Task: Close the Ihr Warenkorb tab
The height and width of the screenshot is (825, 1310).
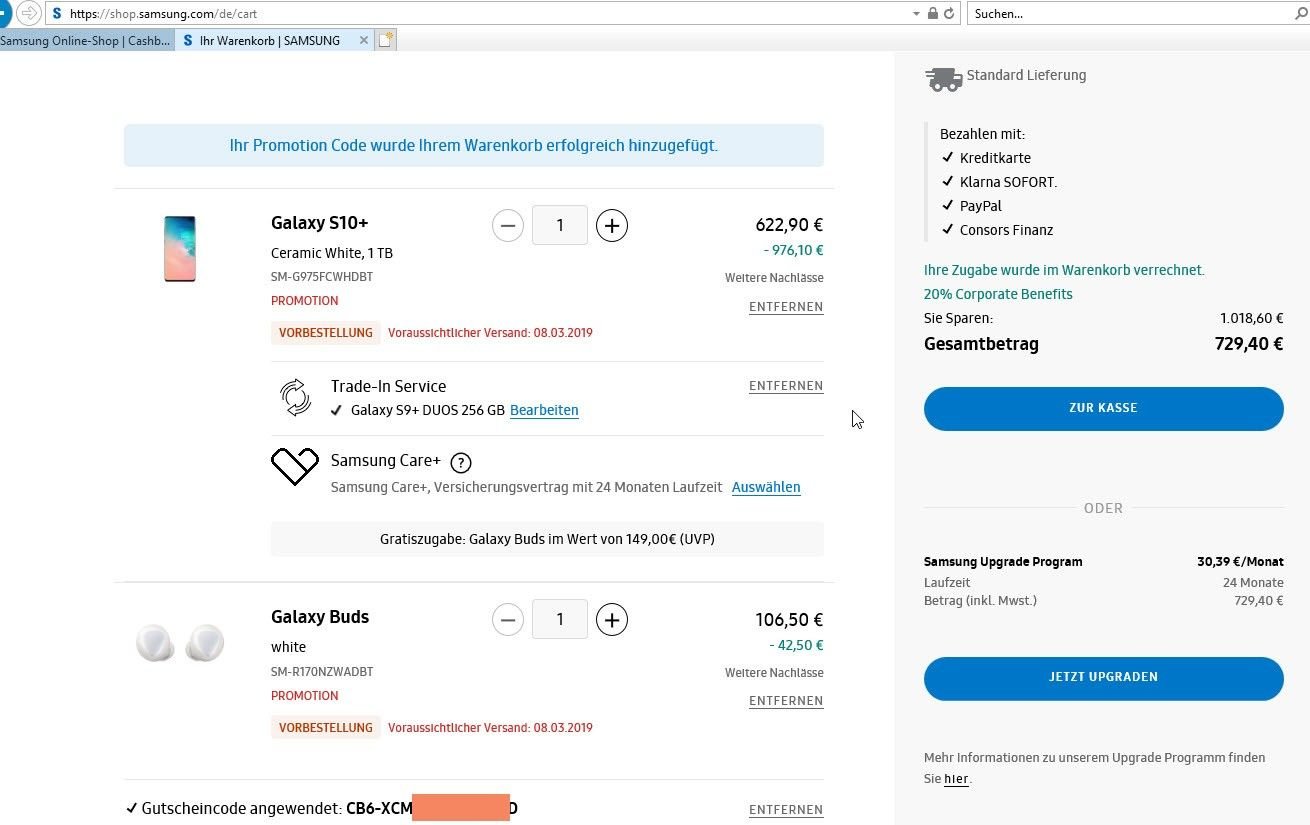Action: tap(364, 41)
